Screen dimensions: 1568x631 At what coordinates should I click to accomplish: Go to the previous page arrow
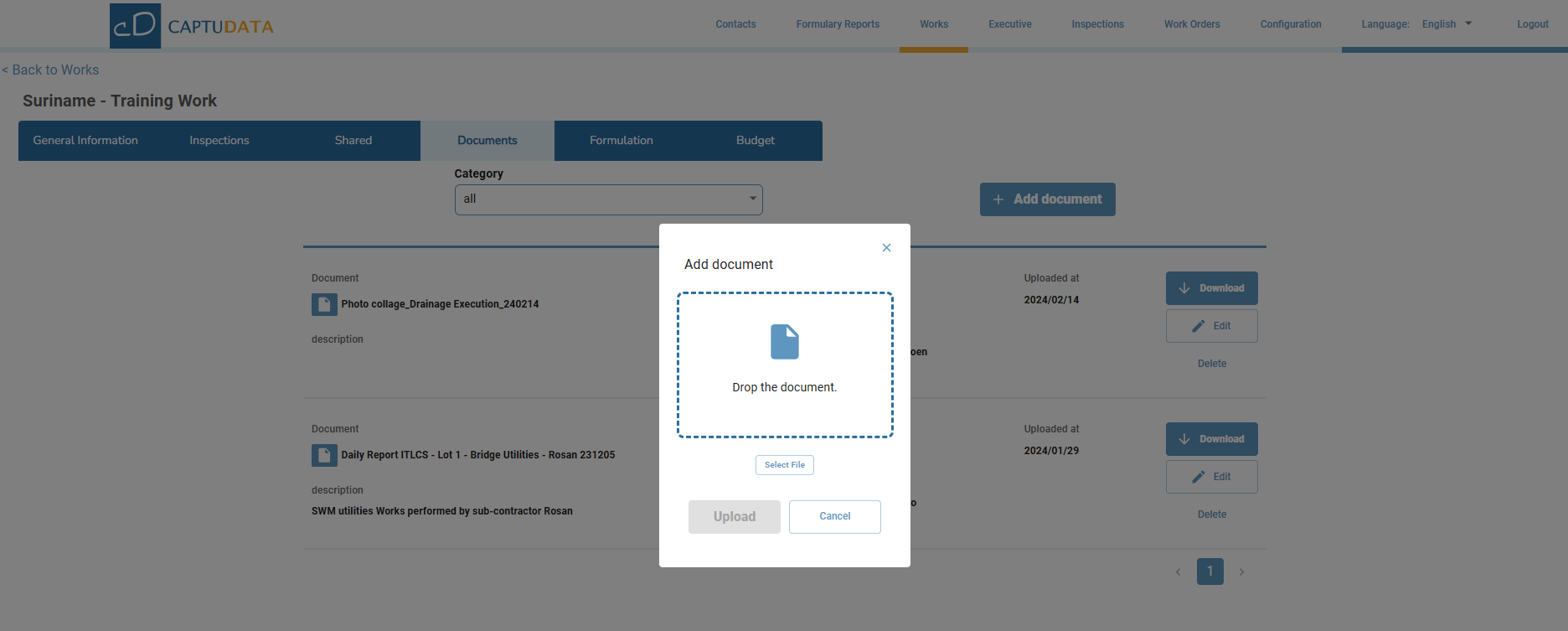pyautogui.click(x=1178, y=572)
